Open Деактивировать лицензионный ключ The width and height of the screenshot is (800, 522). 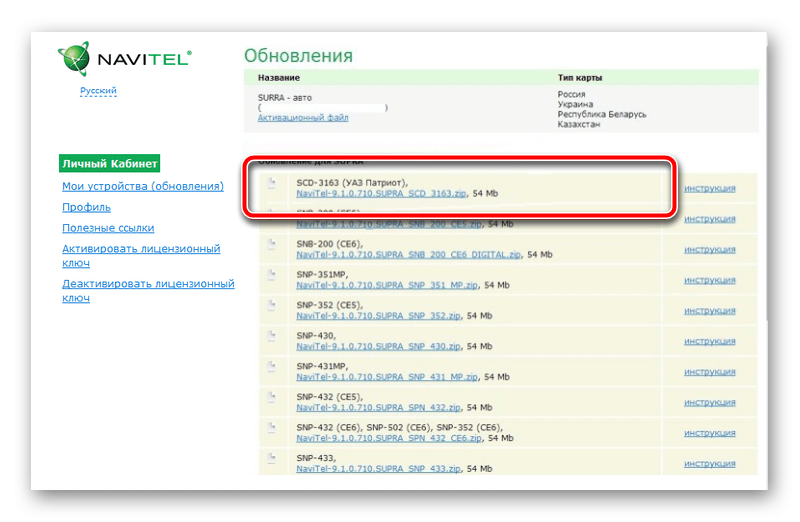click(x=148, y=290)
